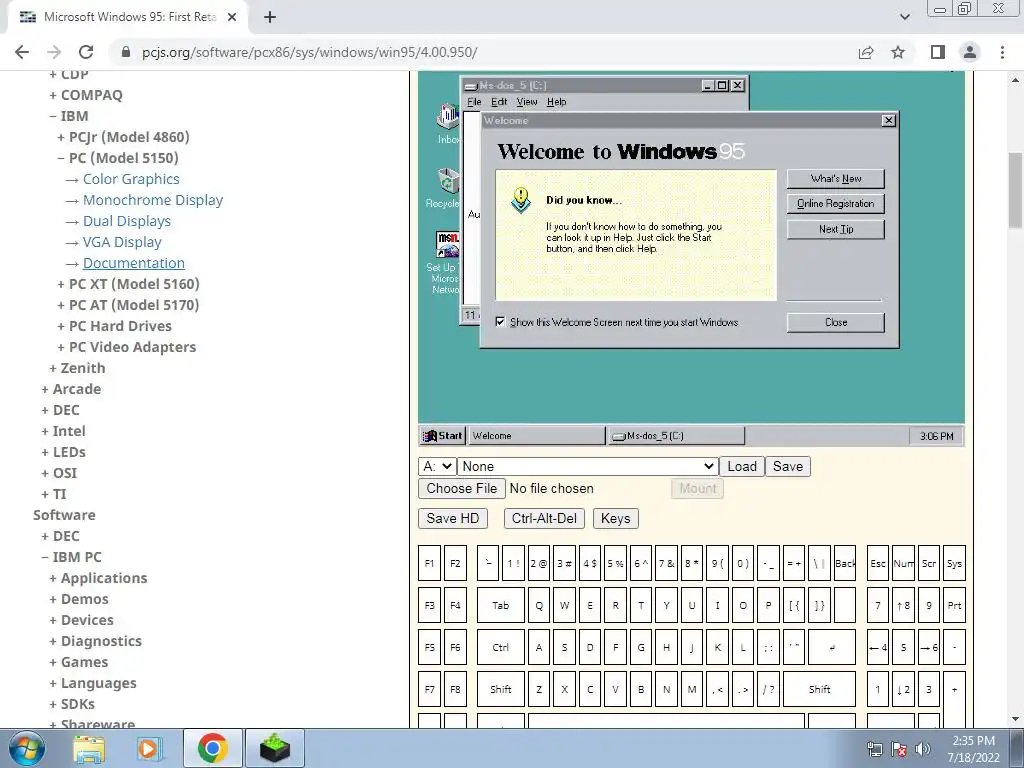This screenshot has width=1024, height=768.
Task: Click the browser back arrow
Action: [22, 52]
